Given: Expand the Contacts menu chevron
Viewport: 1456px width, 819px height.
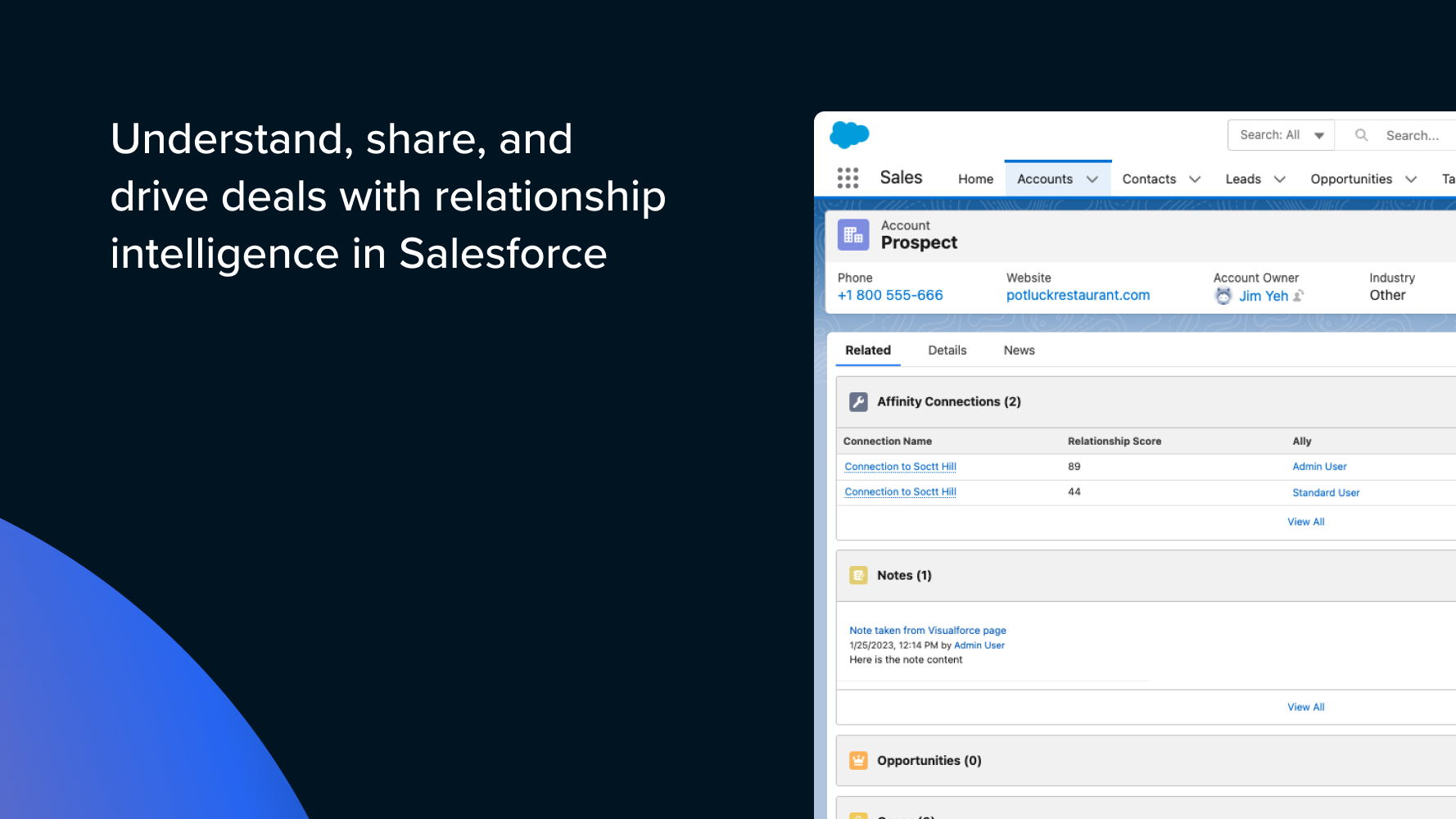Looking at the screenshot, I should [1195, 179].
